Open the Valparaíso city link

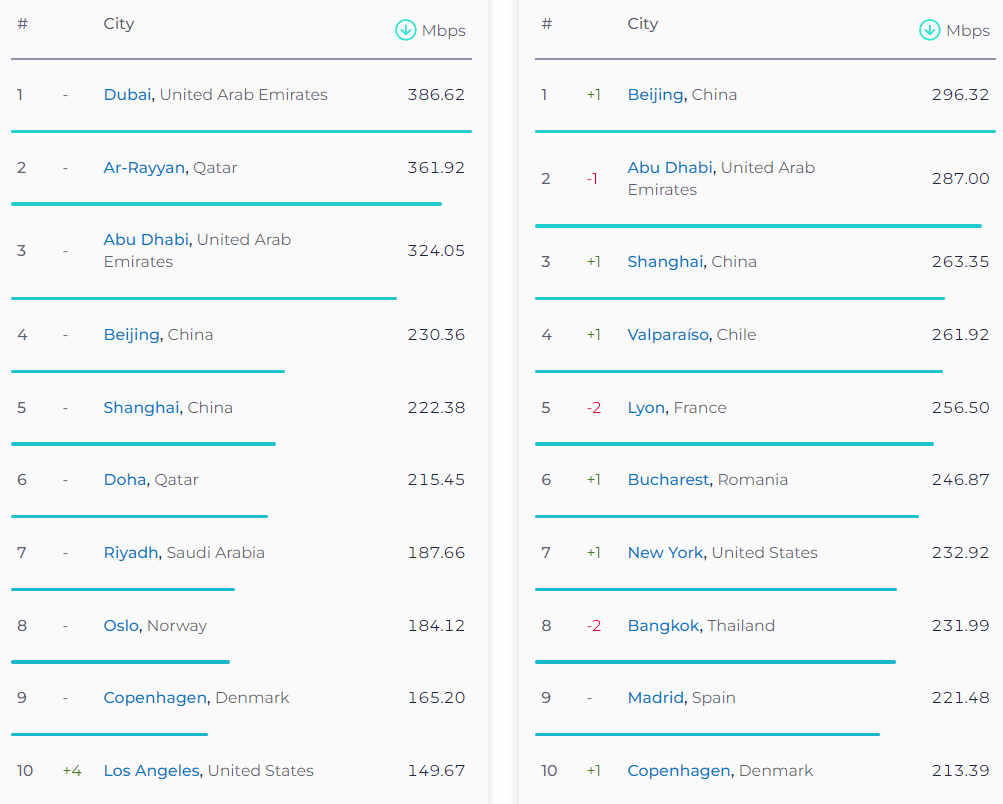pos(669,335)
